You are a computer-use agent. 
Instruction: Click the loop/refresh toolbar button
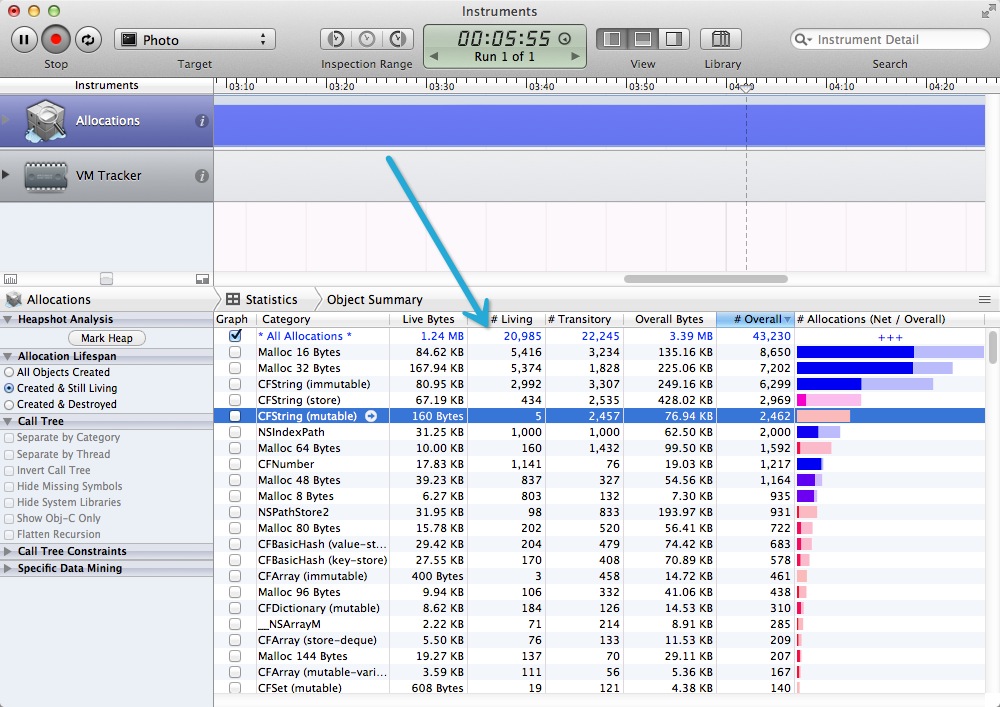point(88,40)
